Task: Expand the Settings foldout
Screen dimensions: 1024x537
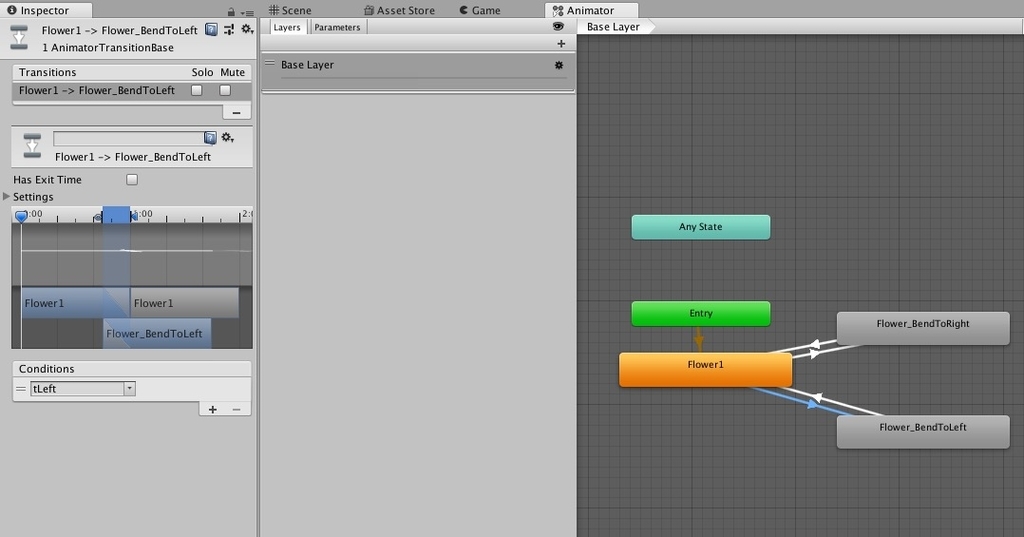Action: (x=7, y=197)
